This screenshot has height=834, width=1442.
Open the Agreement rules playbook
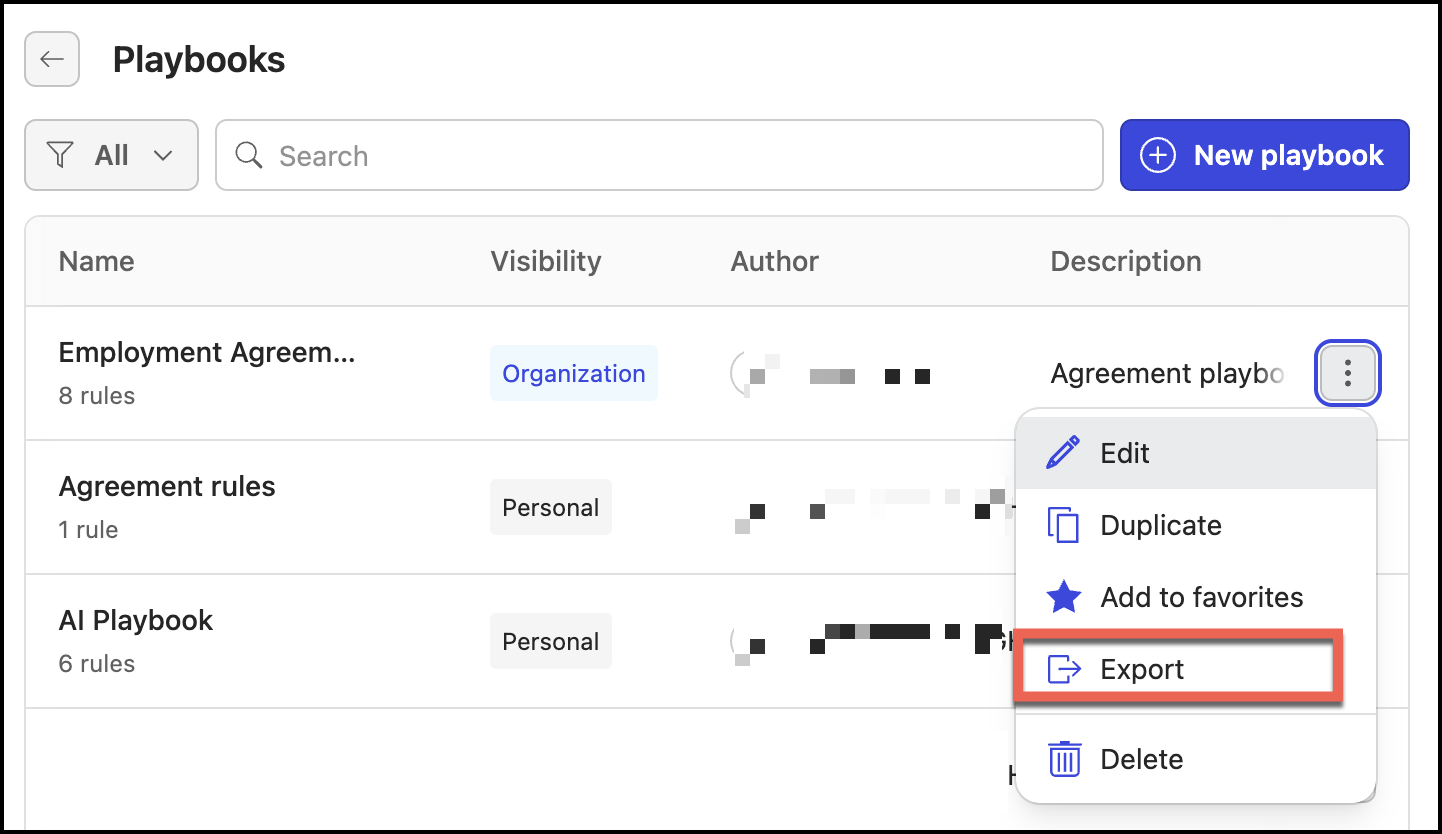[167, 507]
